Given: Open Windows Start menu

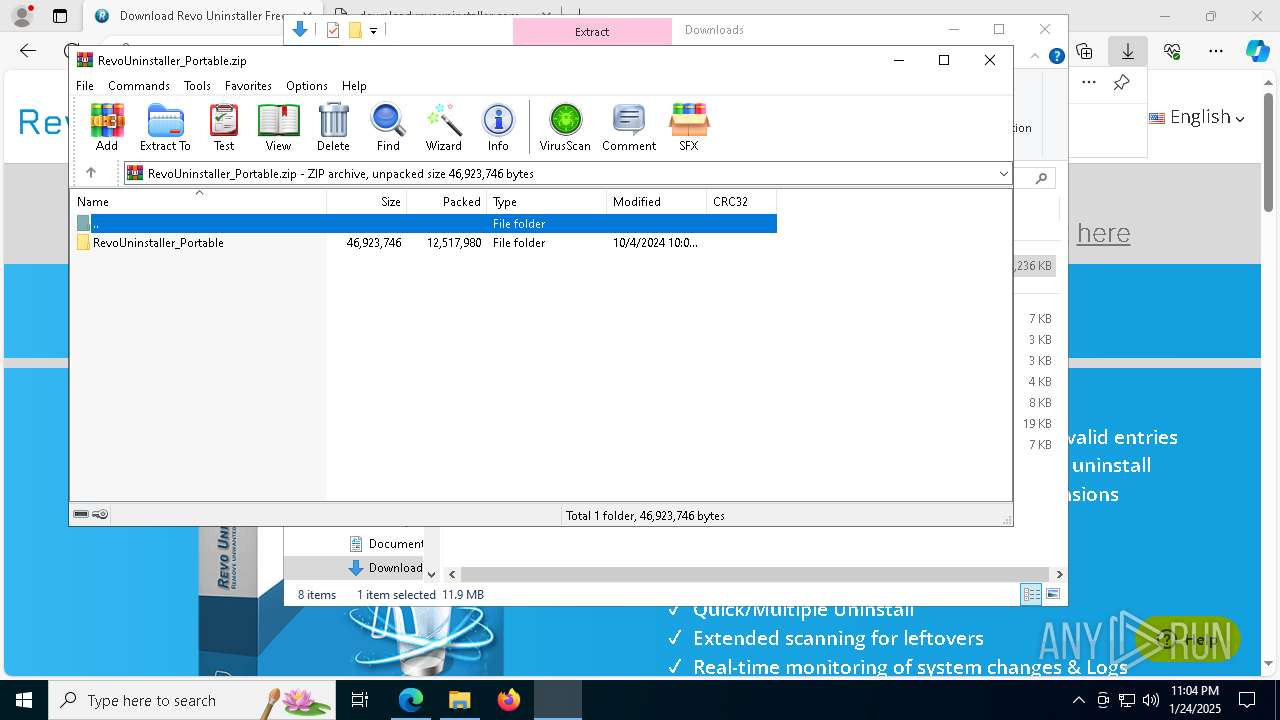Looking at the screenshot, I should click(24, 700).
